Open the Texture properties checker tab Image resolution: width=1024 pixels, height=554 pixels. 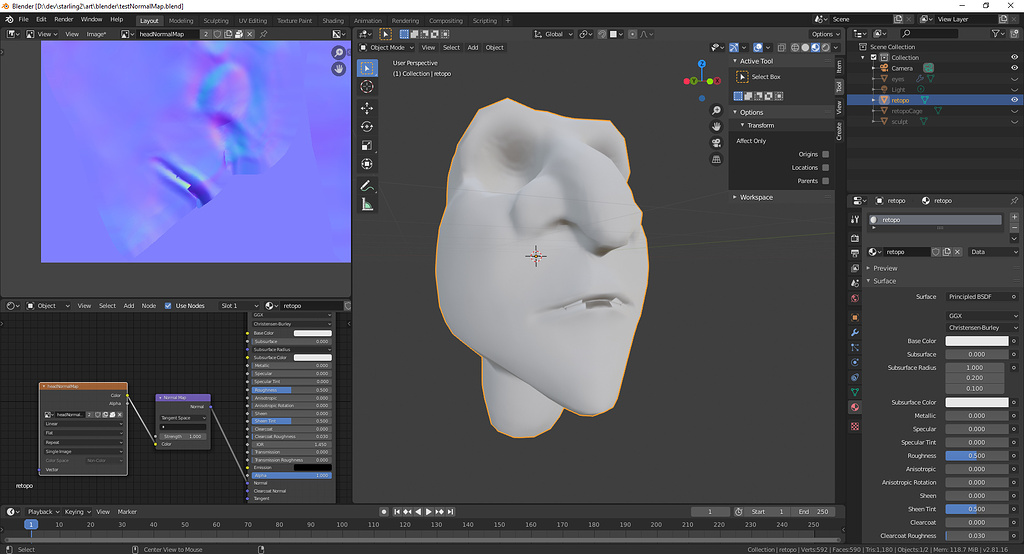855,426
